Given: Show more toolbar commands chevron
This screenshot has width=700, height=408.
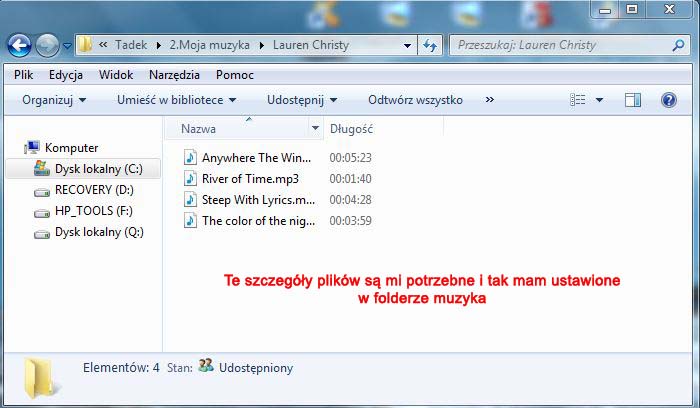Looking at the screenshot, I should tap(490, 100).
